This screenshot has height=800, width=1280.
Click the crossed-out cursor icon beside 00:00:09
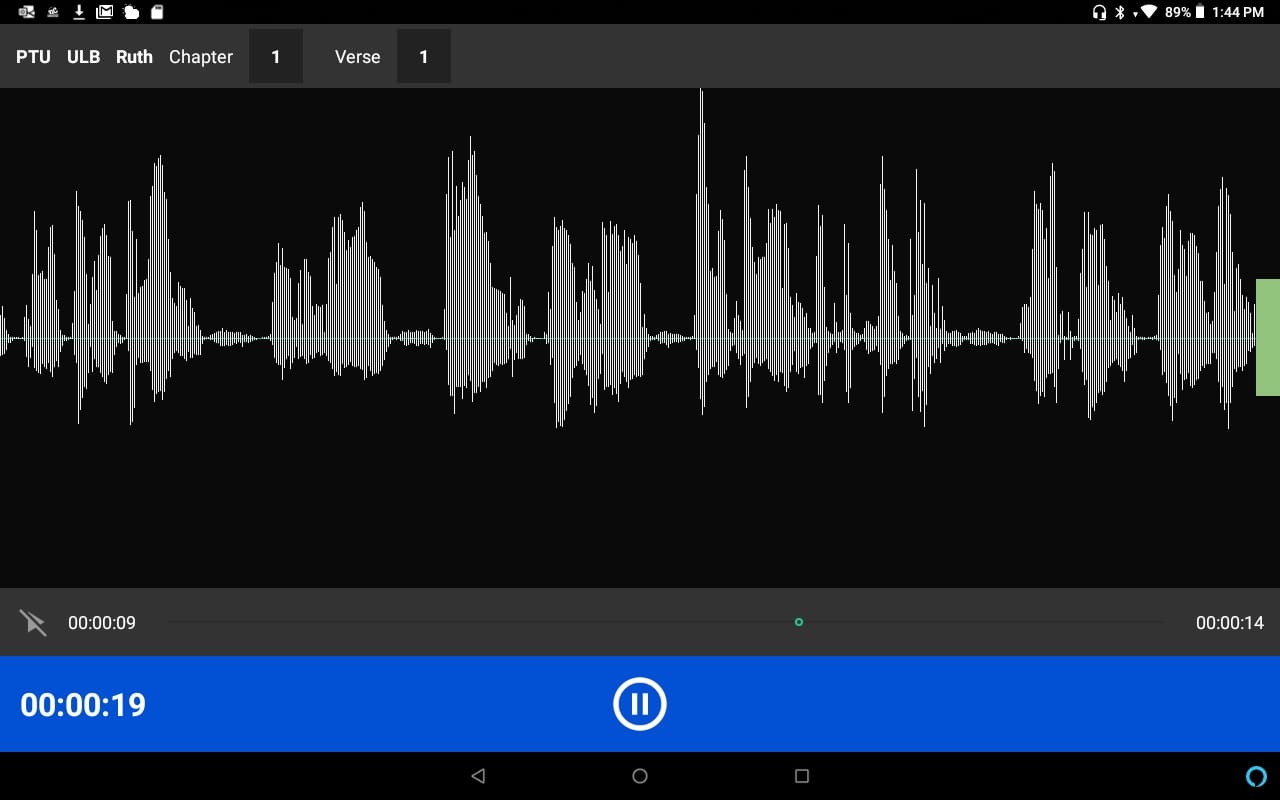[33, 623]
